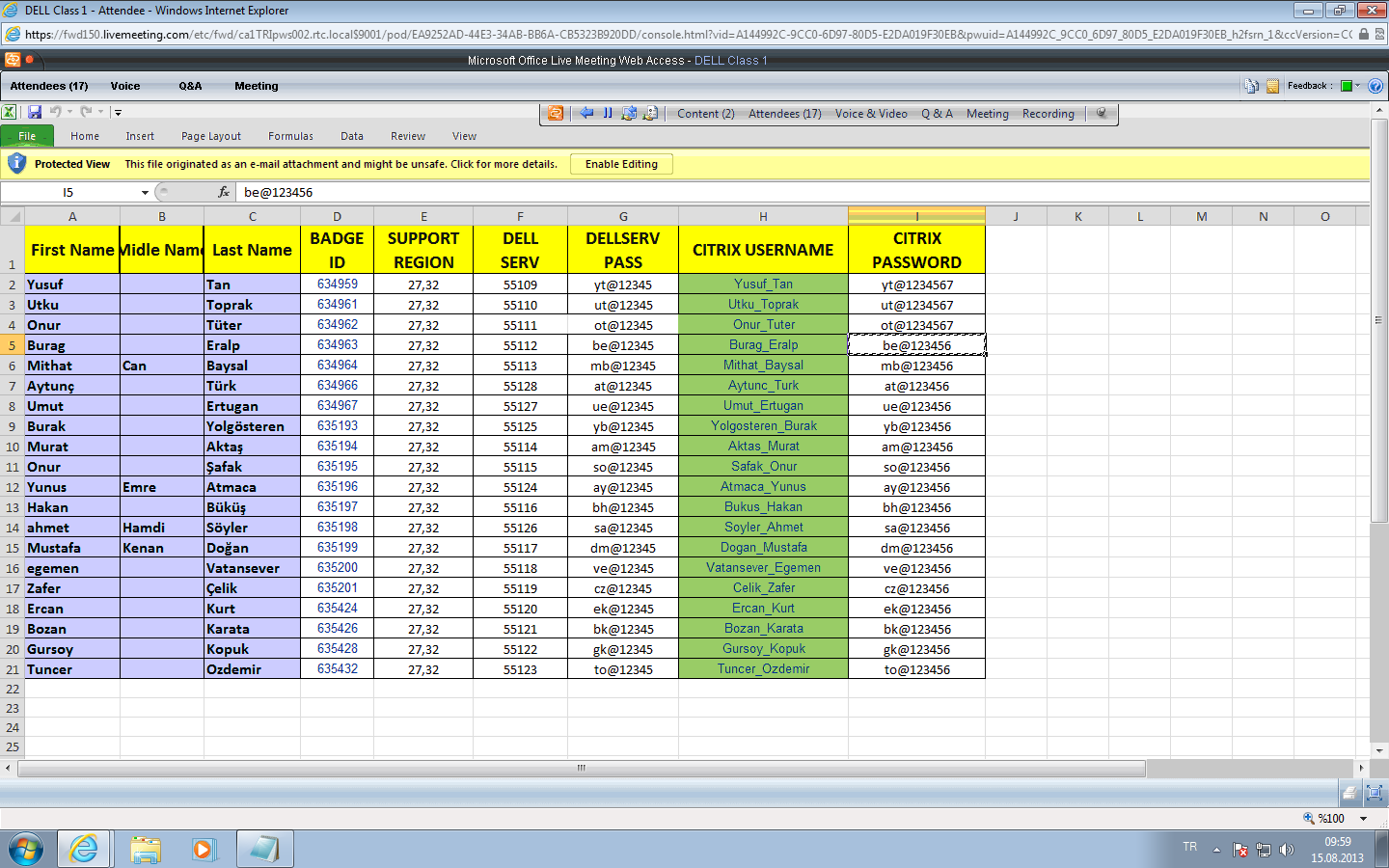The image size is (1389, 868).
Task: Click the blue back arrow on meeting toolbar
Action: (x=586, y=113)
